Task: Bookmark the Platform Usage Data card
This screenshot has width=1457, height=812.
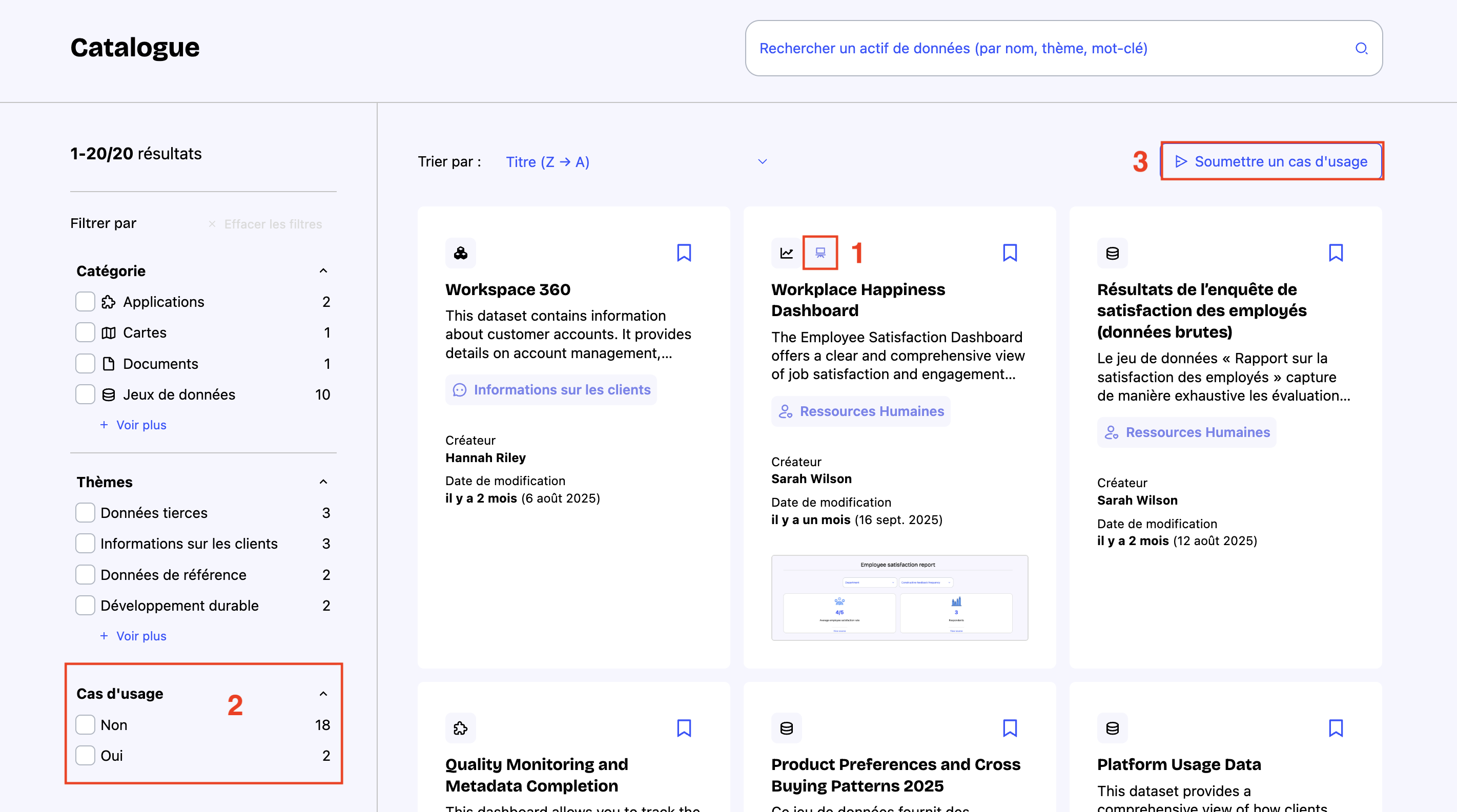Action: pos(1336,728)
